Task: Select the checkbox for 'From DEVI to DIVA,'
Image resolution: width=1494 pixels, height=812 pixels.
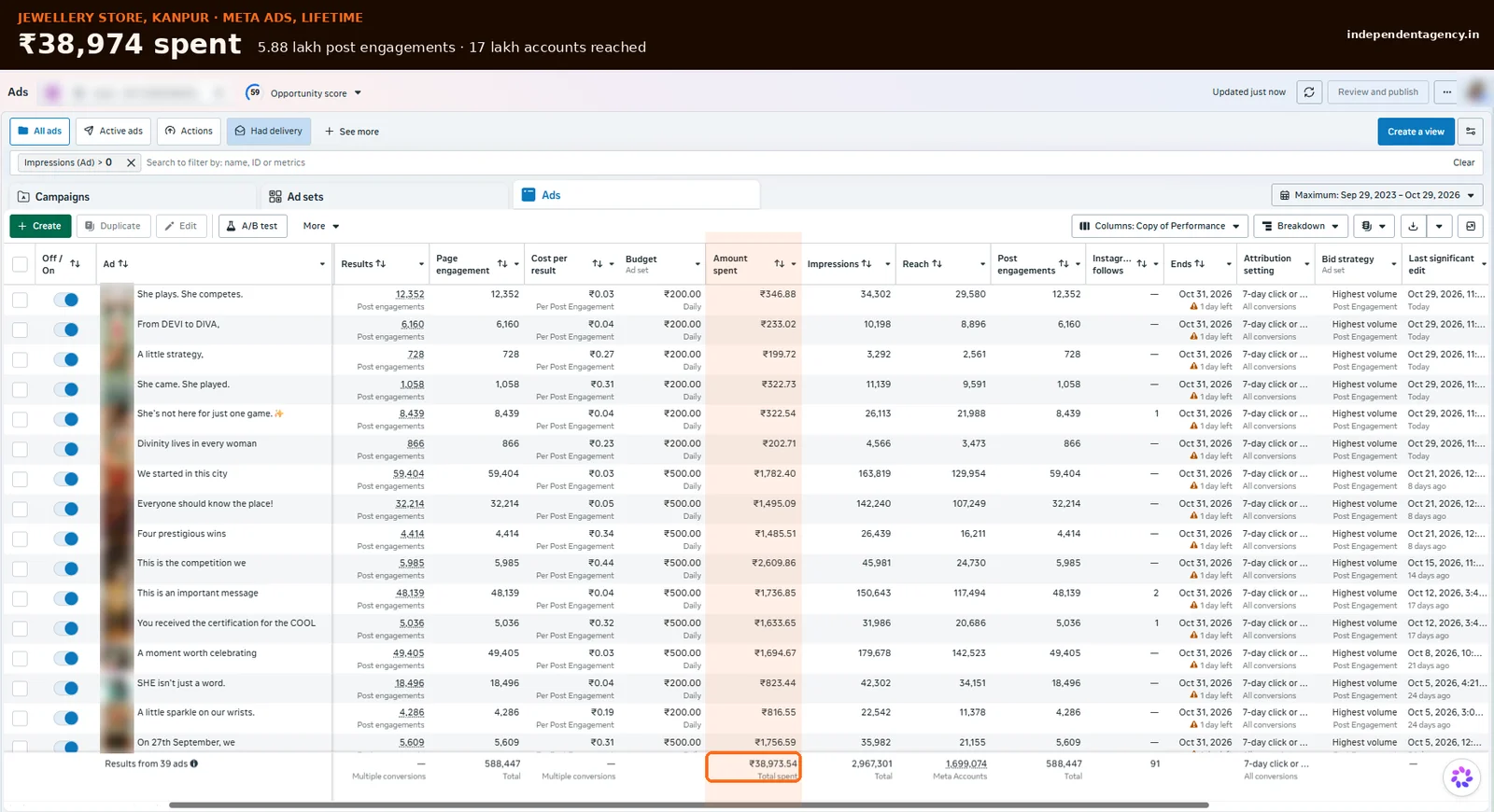Action: tap(20, 329)
